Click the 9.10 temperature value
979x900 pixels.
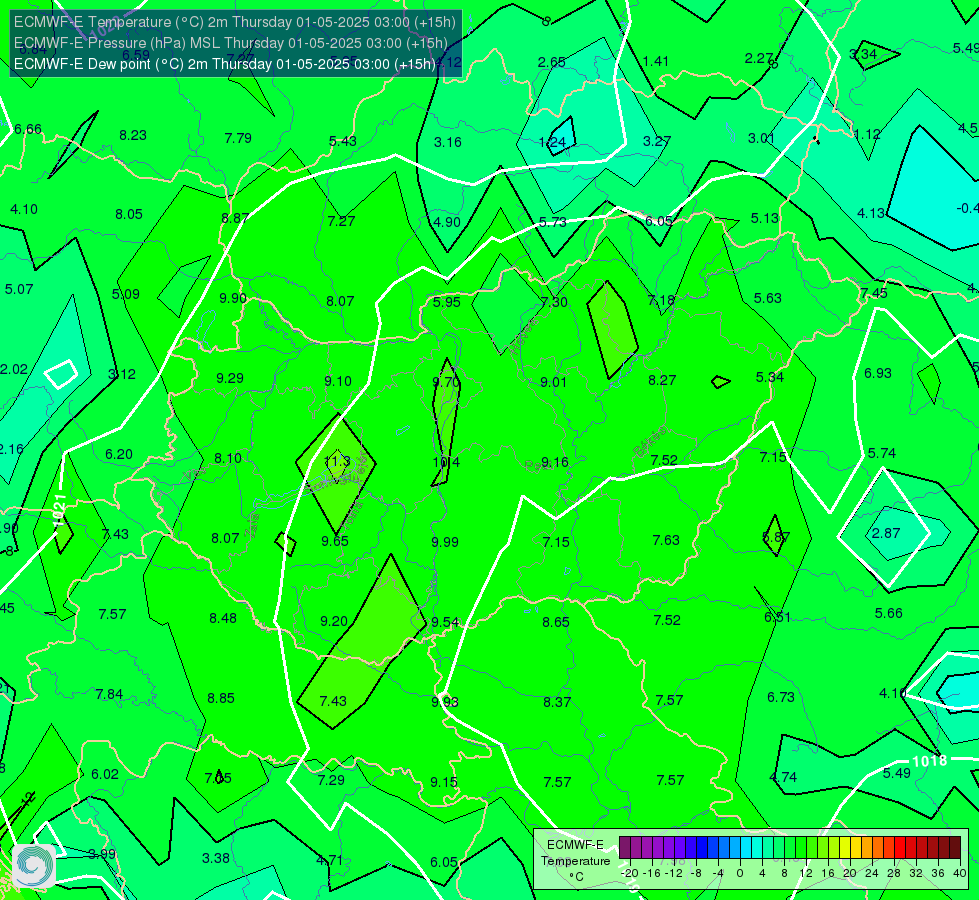[x=338, y=381]
